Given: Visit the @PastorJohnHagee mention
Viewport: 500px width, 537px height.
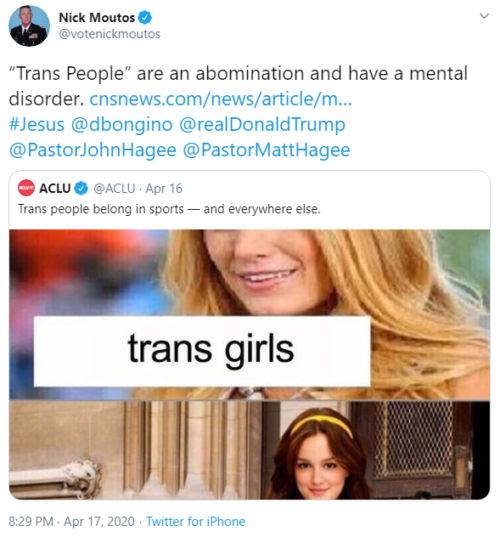Looking at the screenshot, I should [x=93, y=150].
